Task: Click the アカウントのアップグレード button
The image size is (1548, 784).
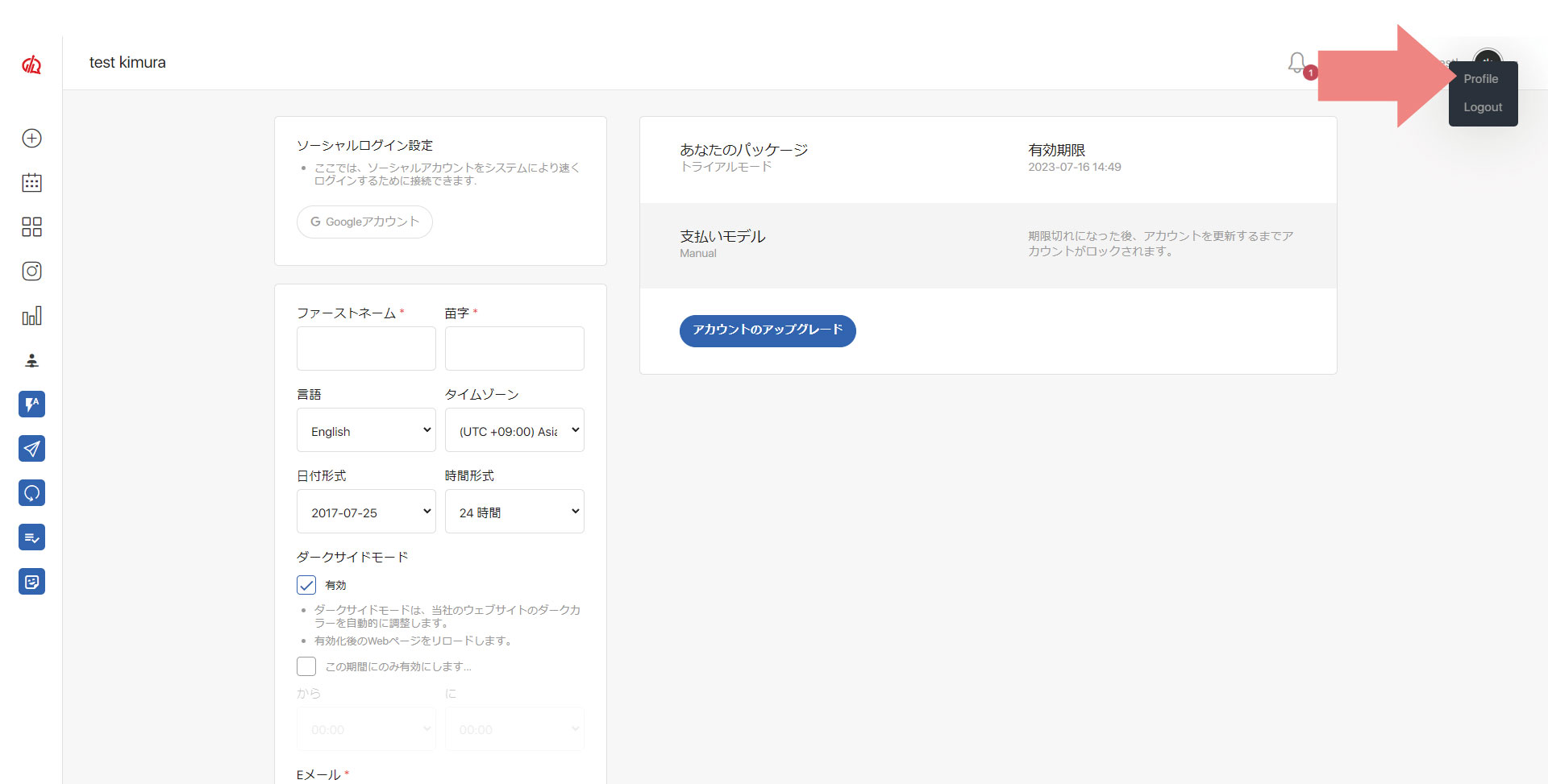Action: tap(767, 330)
